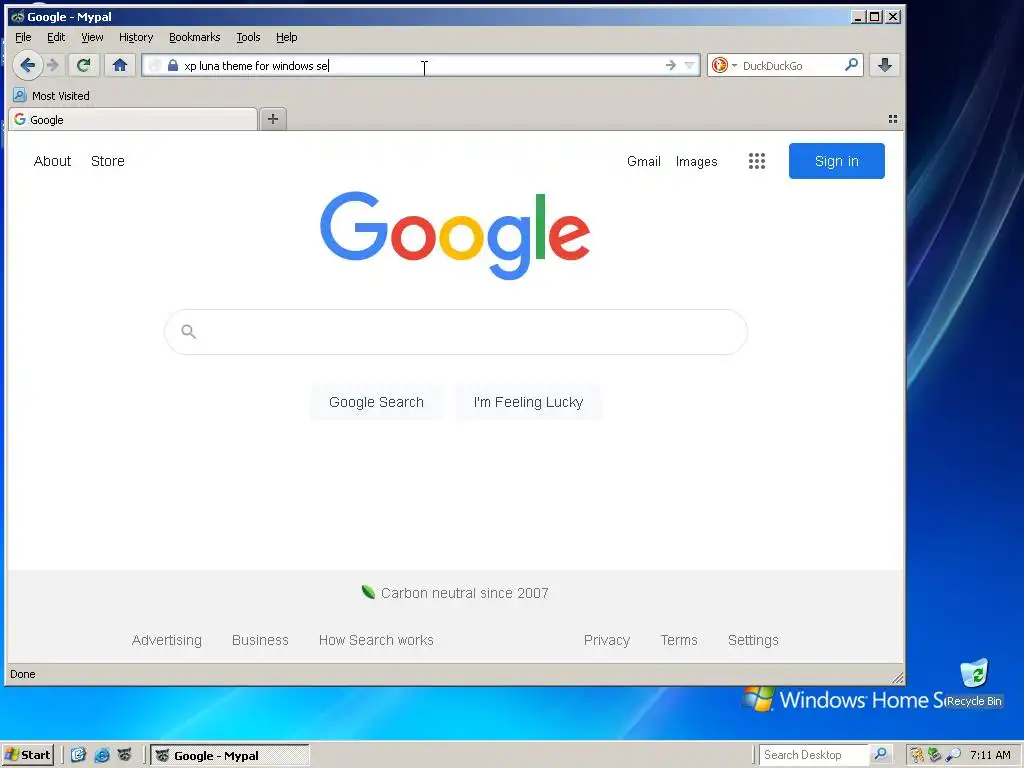1024x768 pixels.
Task: Go back using the back arrow button
Action: coord(27,65)
